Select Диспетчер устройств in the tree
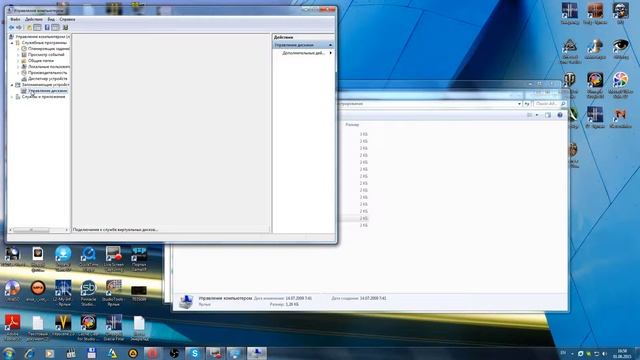 click(x=48, y=78)
